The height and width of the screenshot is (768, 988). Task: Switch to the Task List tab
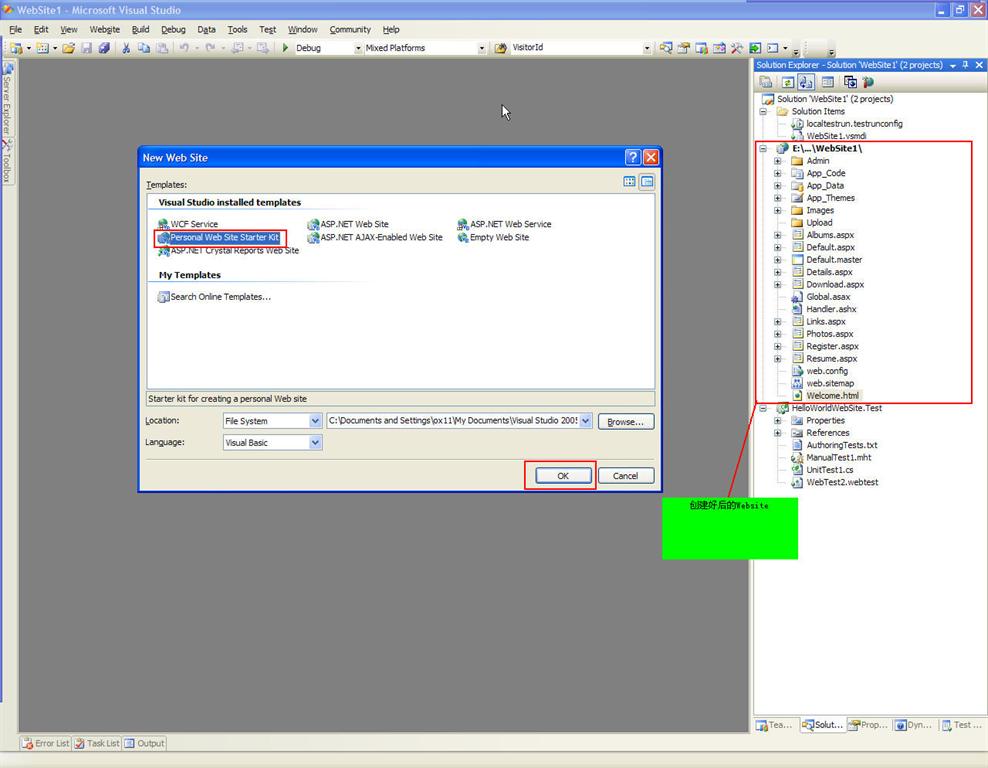point(97,743)
